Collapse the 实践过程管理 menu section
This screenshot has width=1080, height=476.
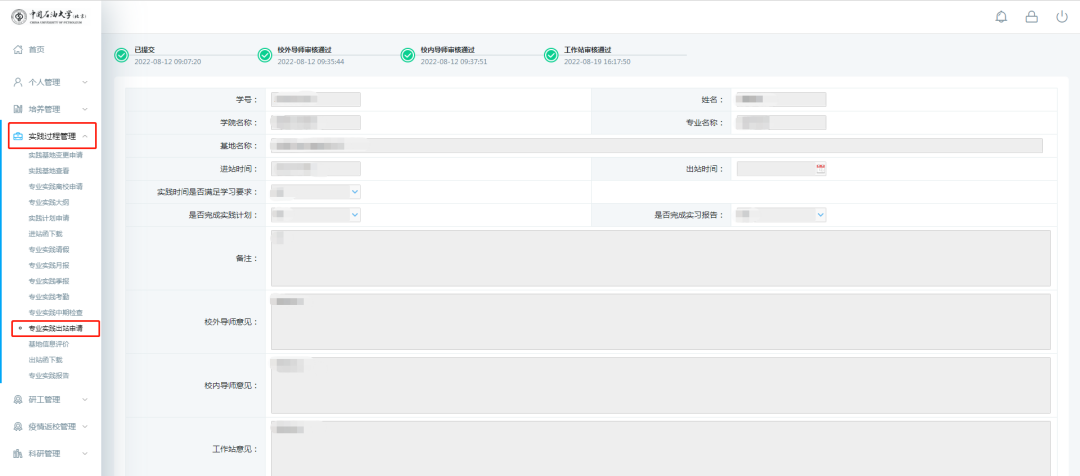pyautogui.click(x=52, y=136)
